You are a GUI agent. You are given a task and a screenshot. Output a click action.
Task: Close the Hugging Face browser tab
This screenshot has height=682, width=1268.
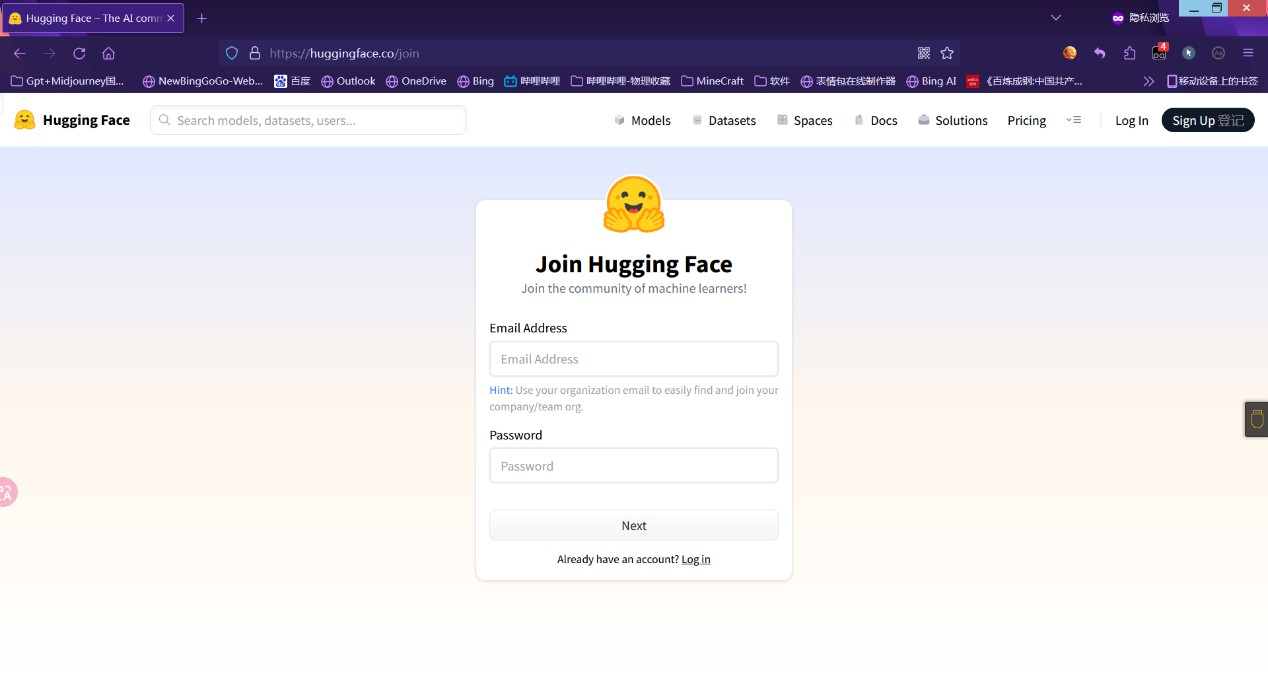pos(172,18)
